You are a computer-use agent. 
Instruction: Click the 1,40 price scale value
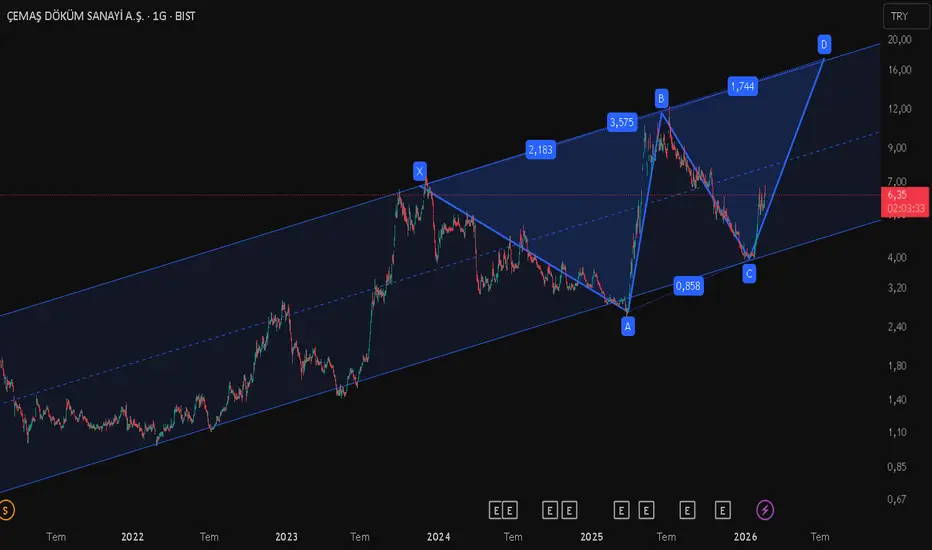tap(897, 400)
